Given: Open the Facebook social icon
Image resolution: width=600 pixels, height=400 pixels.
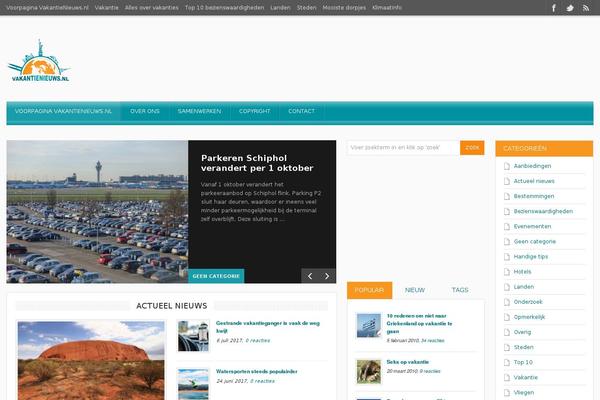Looking at the screenshot, I should [x=553, y=8].
